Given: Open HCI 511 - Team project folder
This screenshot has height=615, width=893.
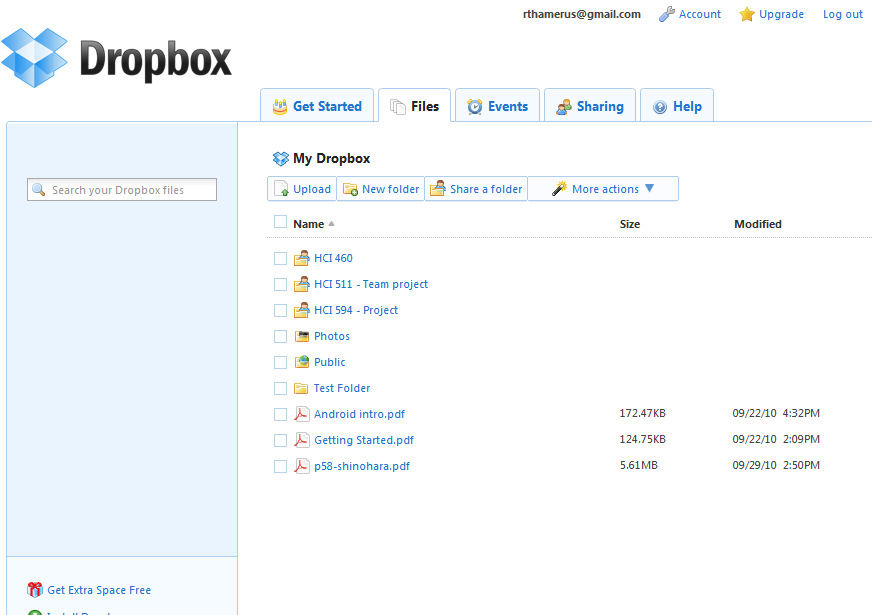Looking at the screenshot, I should point(371,284).
